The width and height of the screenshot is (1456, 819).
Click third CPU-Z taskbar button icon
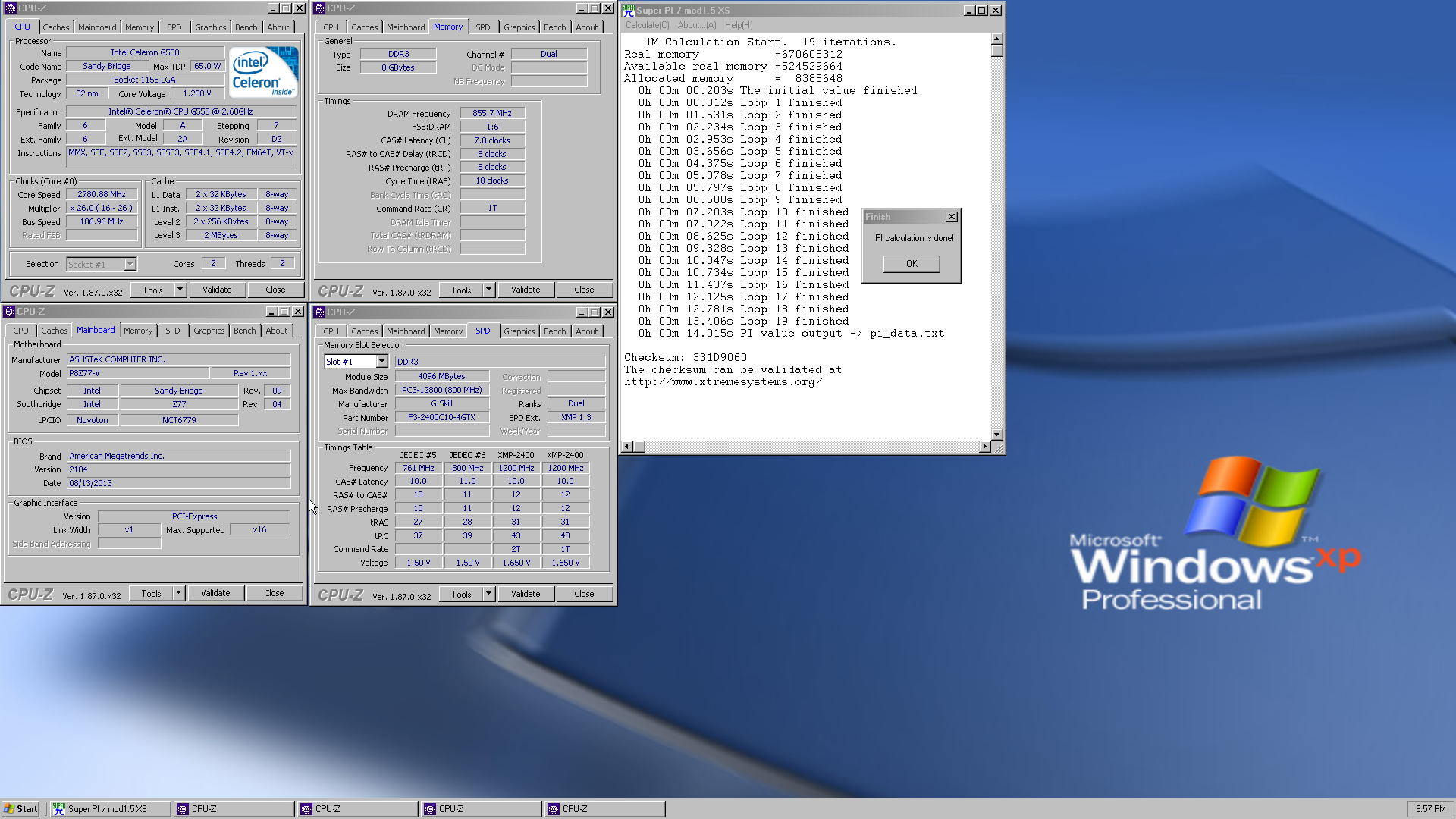429,809
